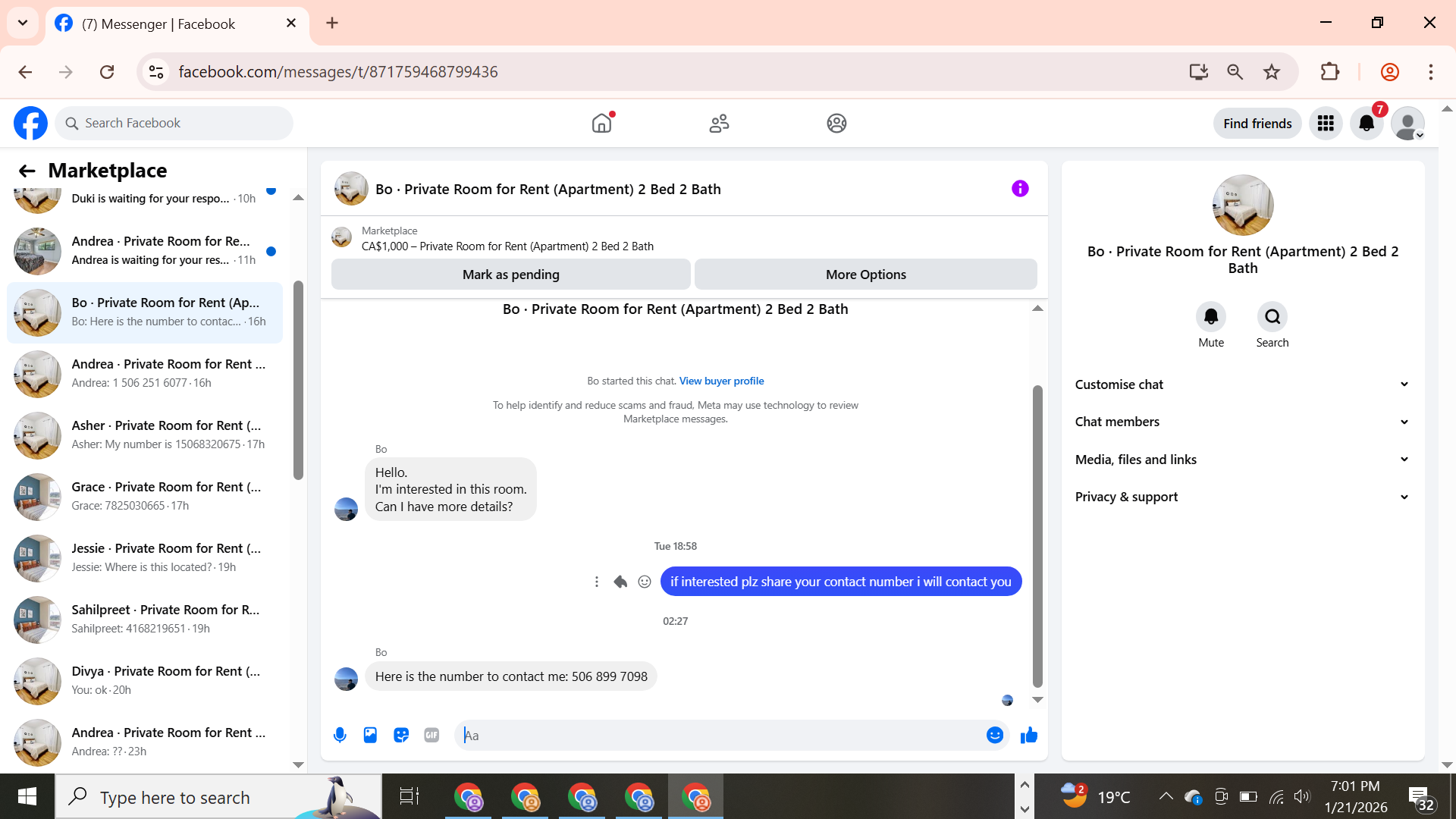Click the purple conversation info icon
Screen dimensions: 1456x819
[x=1020, y=189]
